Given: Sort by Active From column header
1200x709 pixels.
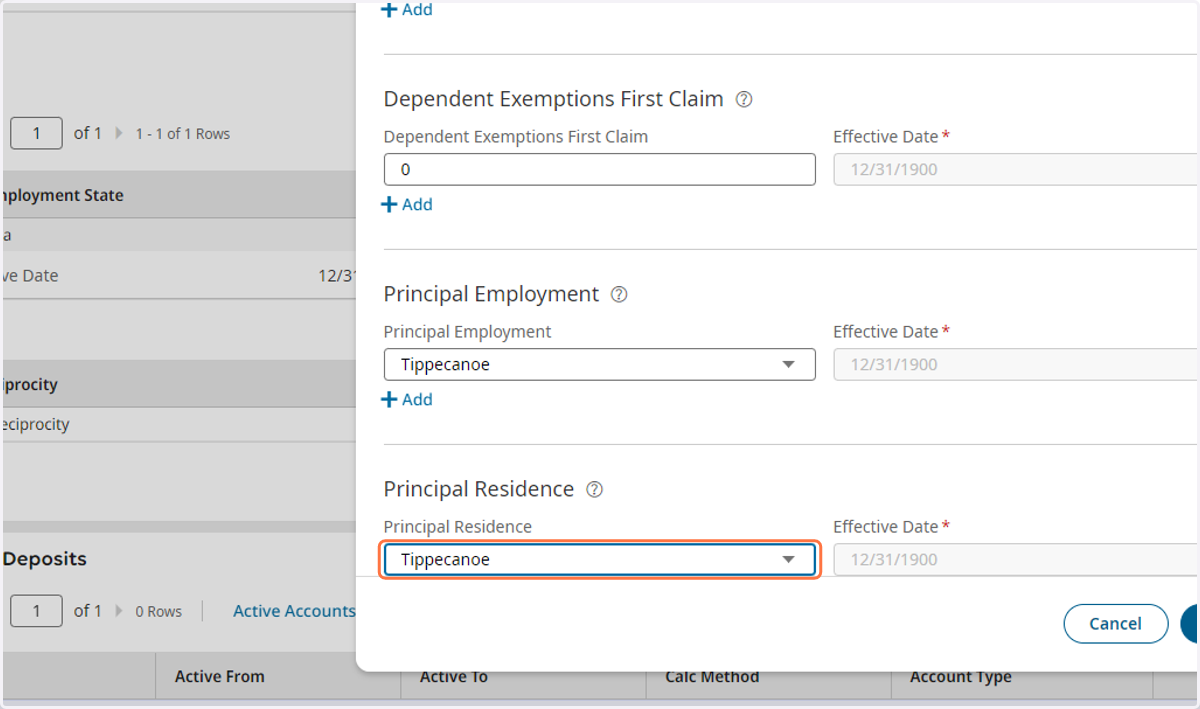Looking at the screenshot, I should [x=220, y=677].
